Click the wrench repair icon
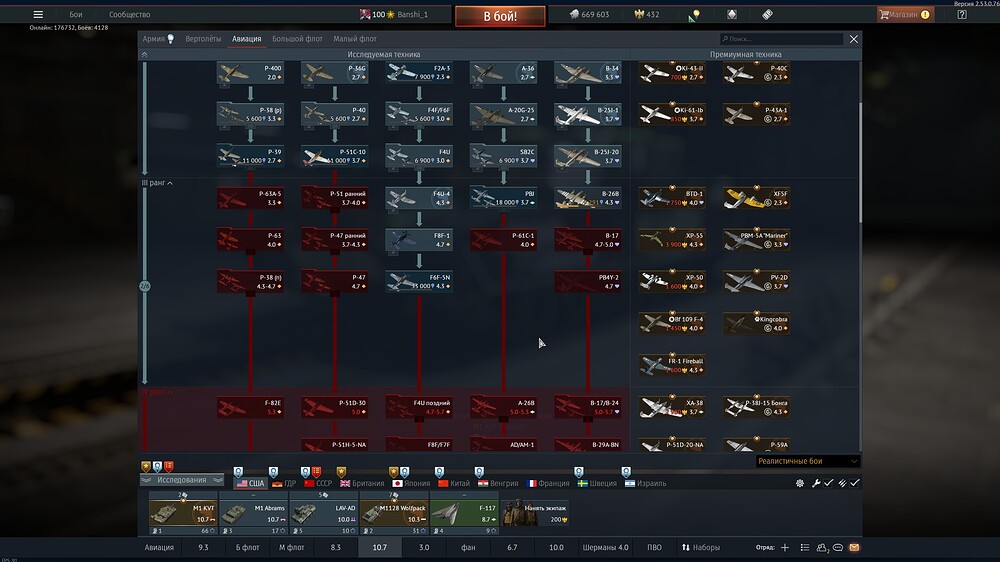 point(816,483)
